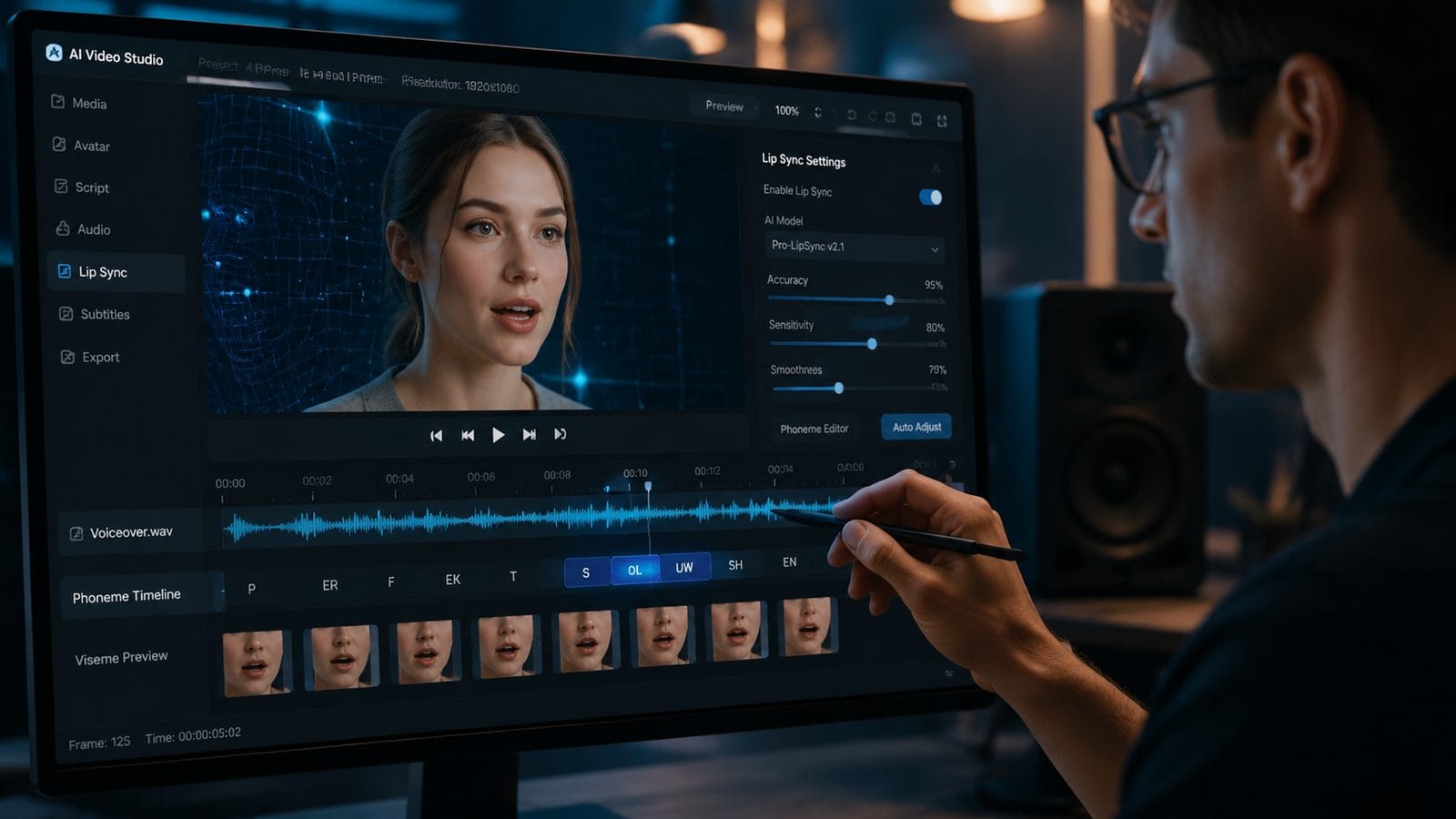Click the Preview button in top toolbar
This screenshot has width=1456, height=819.
[724, 106]
